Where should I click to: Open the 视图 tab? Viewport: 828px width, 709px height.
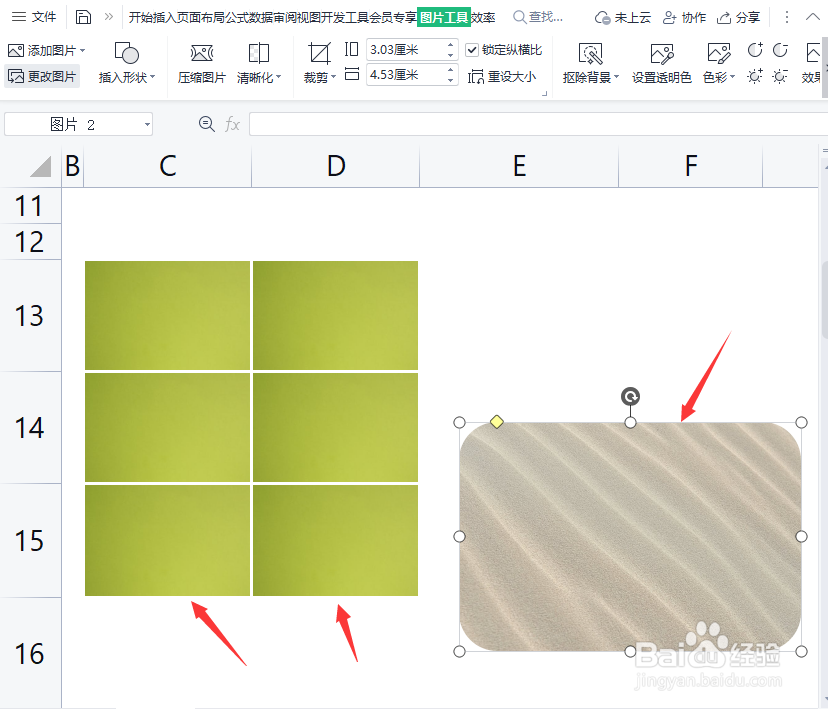(309, 17)
